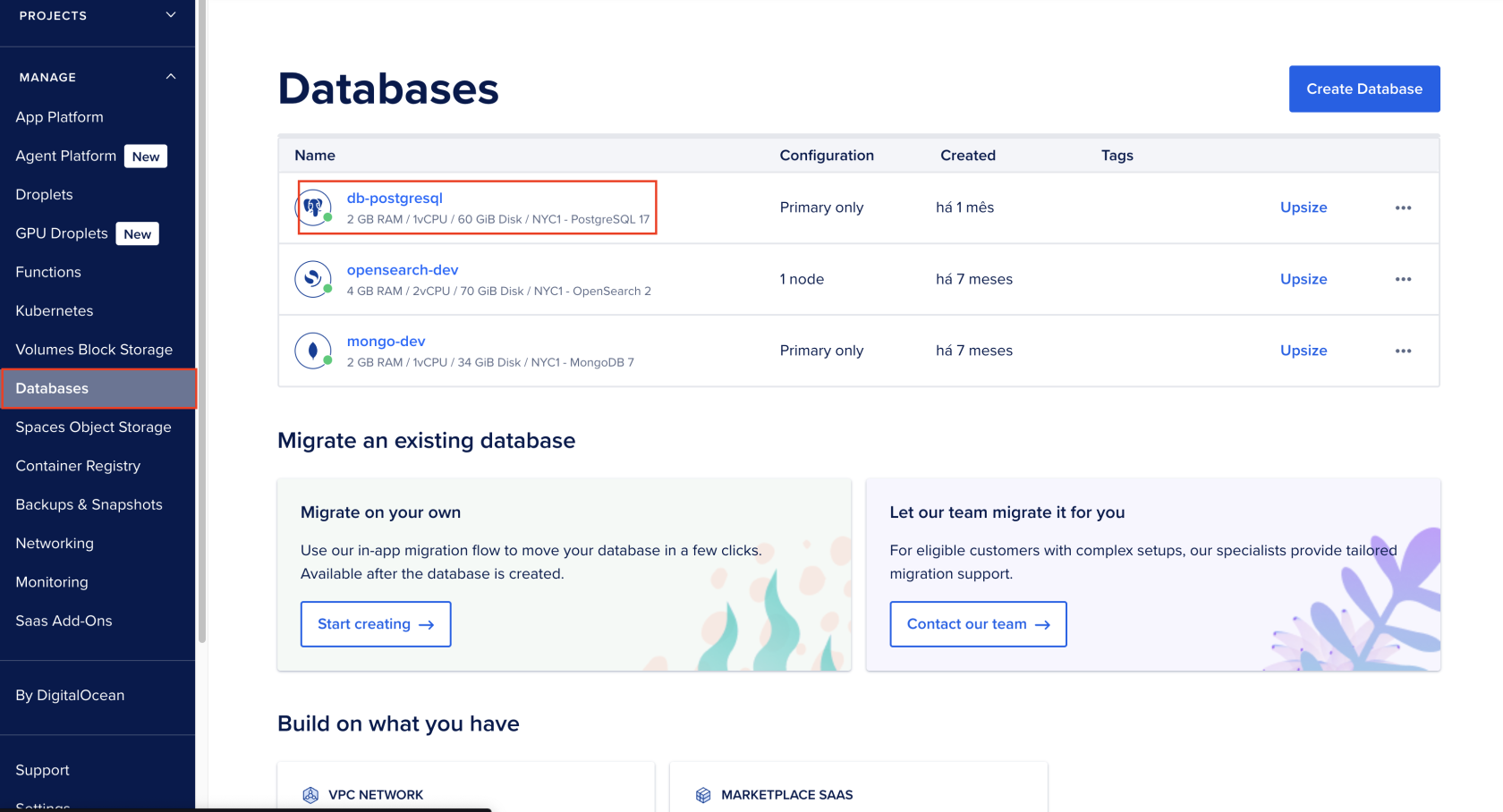This screenshot has width=1503, height=812.
Task: Open Droplets in the sidebar
Action: tap(45, 195)
